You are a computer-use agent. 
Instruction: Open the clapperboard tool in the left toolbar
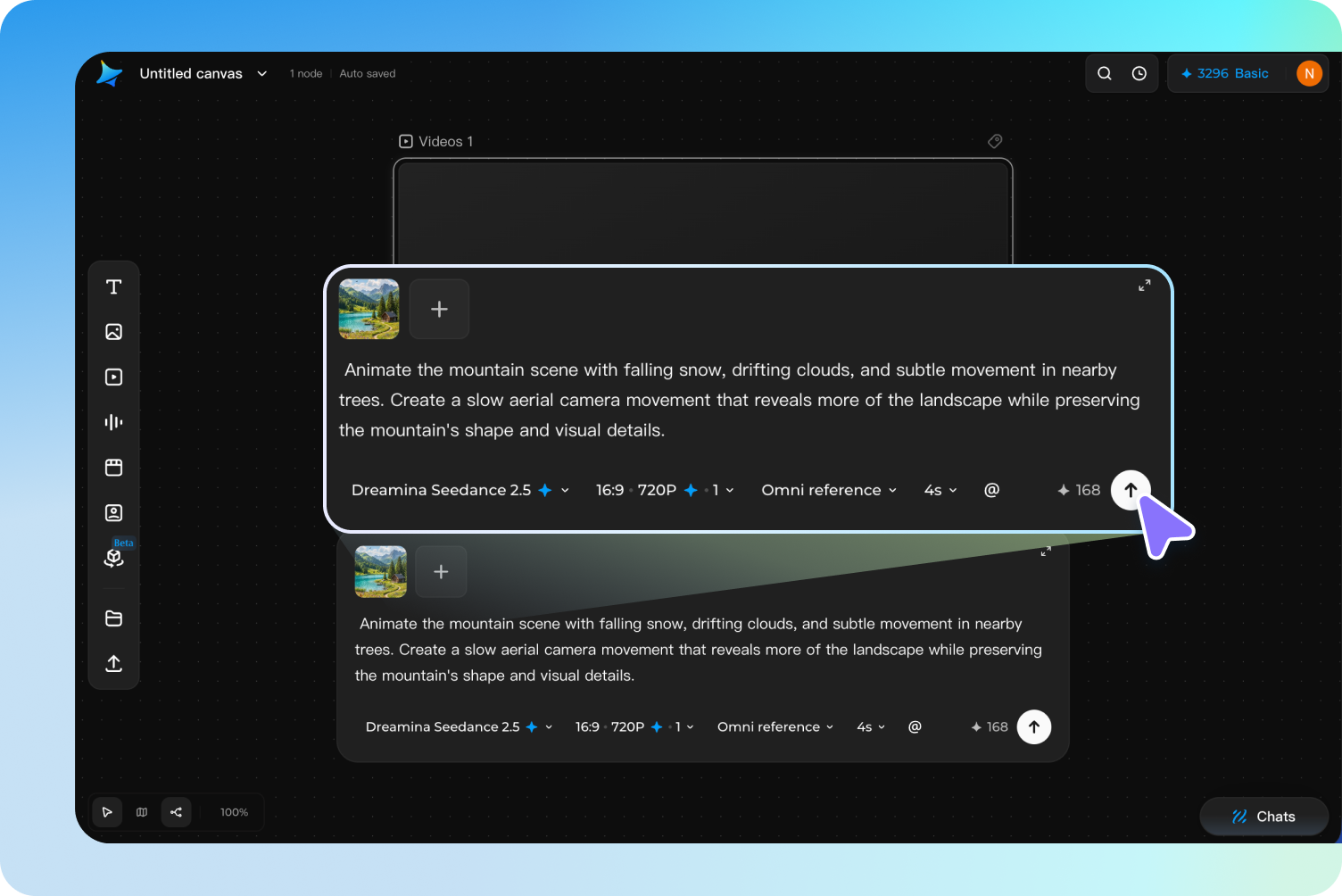(113, 468)
